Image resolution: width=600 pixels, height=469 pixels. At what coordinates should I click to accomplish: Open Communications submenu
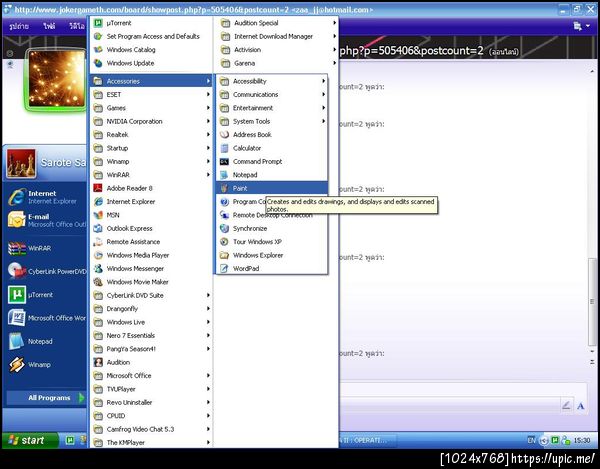[272, 94]
